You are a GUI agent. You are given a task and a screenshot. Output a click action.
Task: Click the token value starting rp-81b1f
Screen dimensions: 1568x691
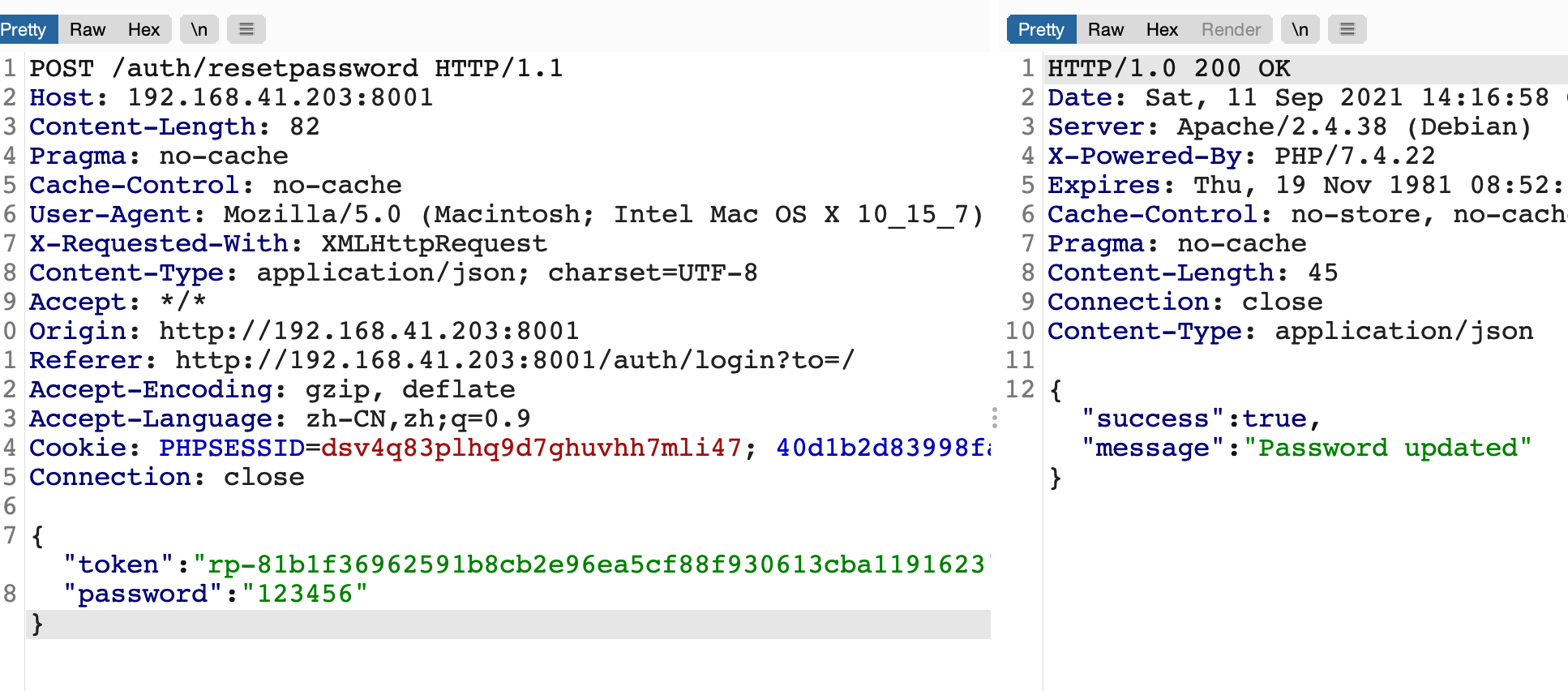pyautogui.click(x=592, y=564)
